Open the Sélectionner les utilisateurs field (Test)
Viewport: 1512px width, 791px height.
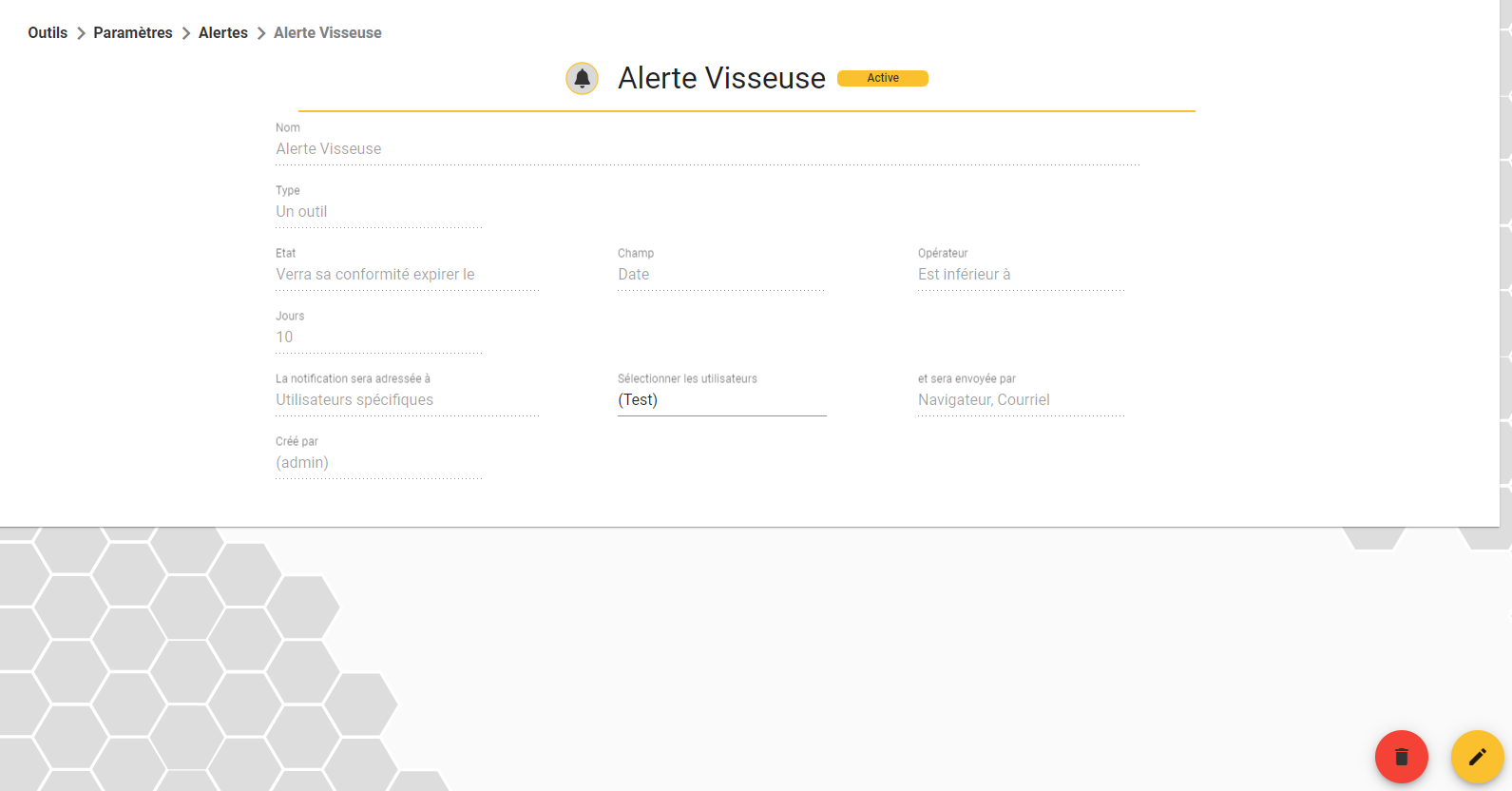pos(721,400)
